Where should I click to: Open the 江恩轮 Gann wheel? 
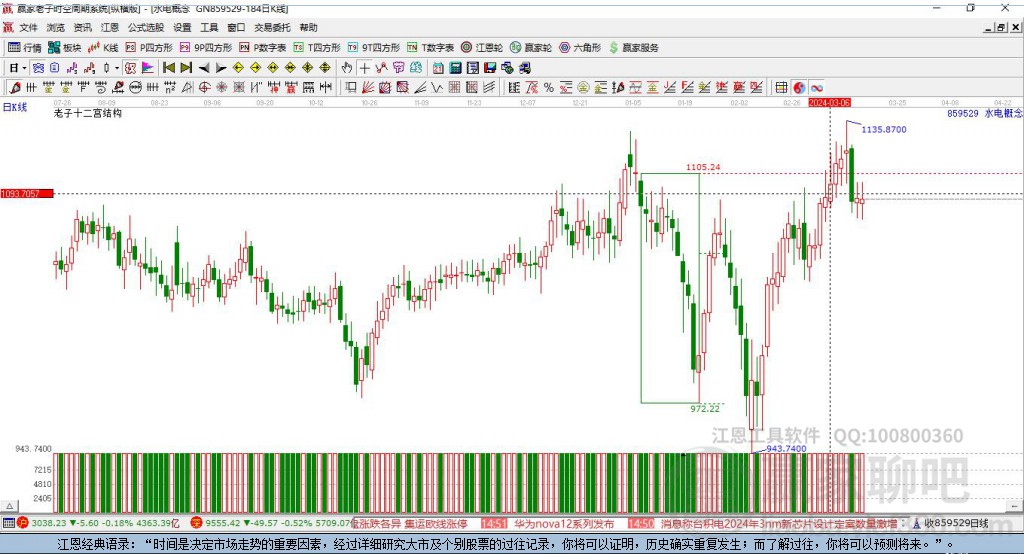[482, 48]
